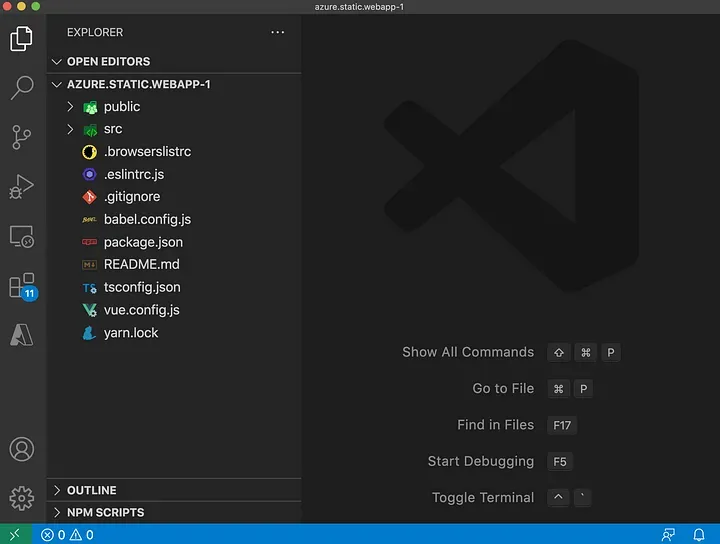Click the public folder icon
Viewport: 720px width, 544px height.
click(x=90, y=107)
